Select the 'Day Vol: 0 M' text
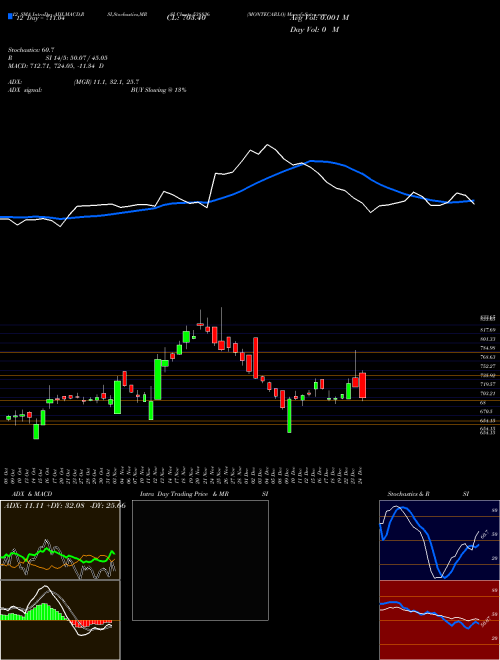 tap(314, 29)
